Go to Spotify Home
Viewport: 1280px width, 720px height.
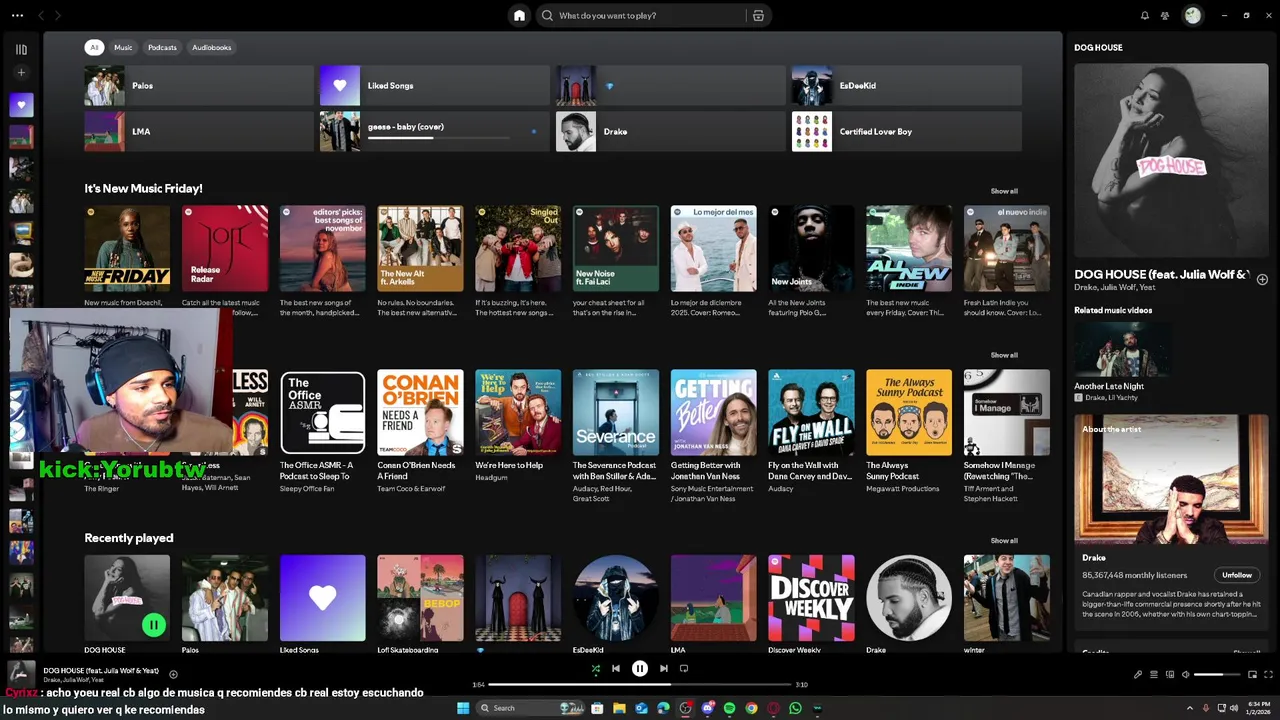pos(519,15)
